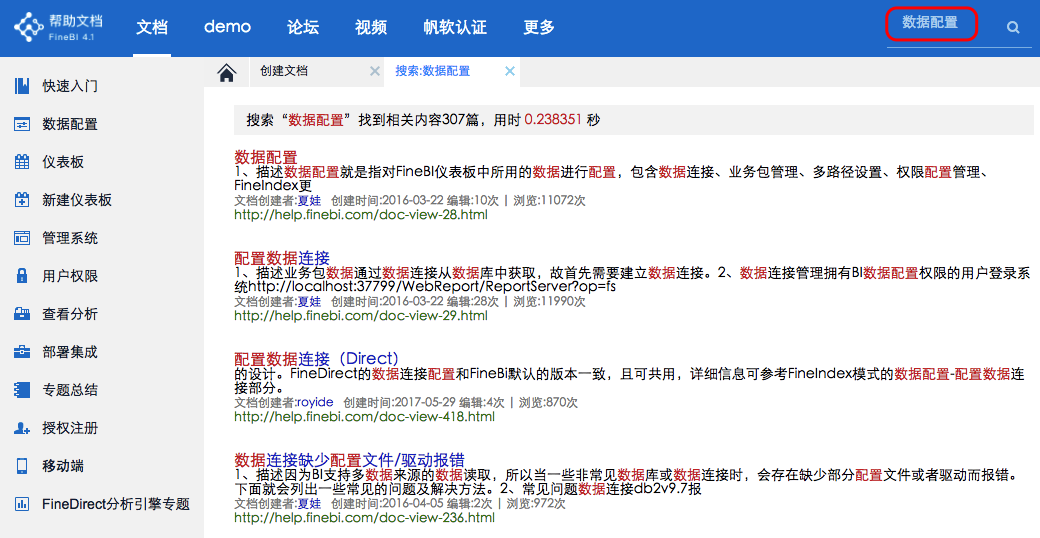Select 仪表板 in the sidebar

tap(63, 162)
